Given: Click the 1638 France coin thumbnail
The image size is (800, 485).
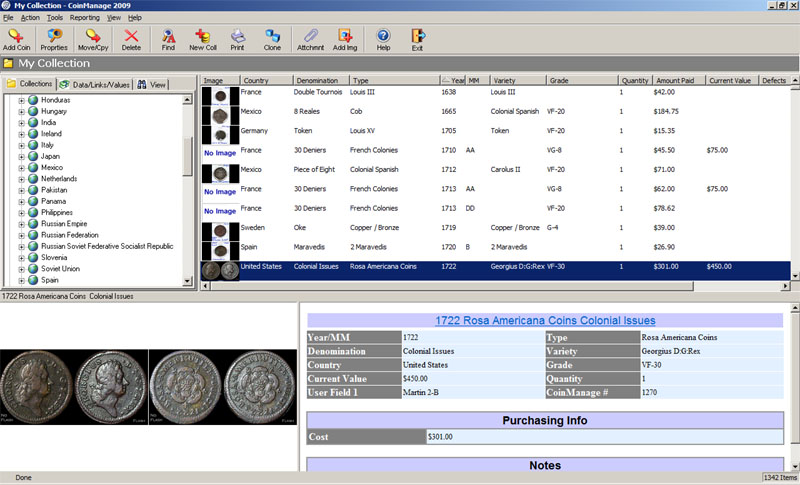Looking at the screenshot, I should click(x=220, y=96).
